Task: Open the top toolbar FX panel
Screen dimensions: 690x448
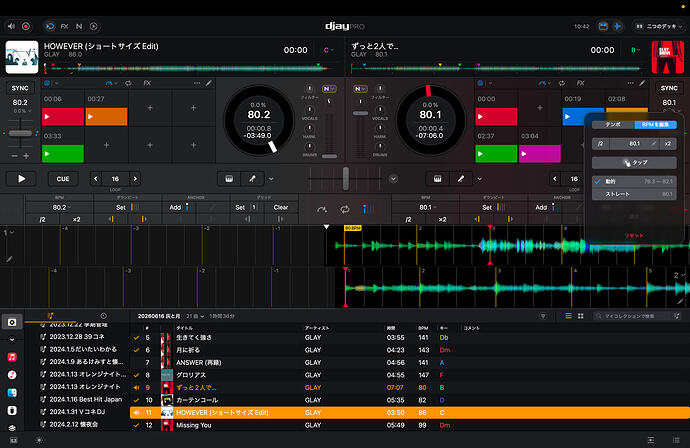Action: coord(64,26)
